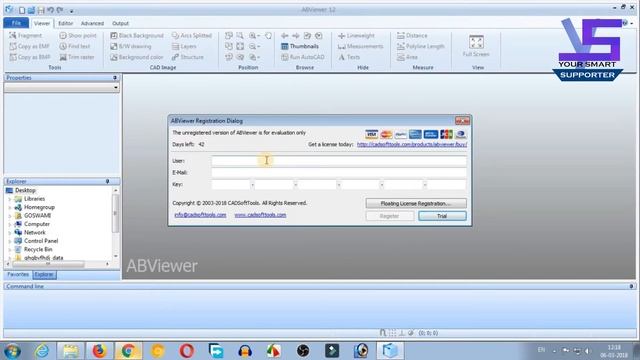Toggle Lineweight display

point(356,36)
